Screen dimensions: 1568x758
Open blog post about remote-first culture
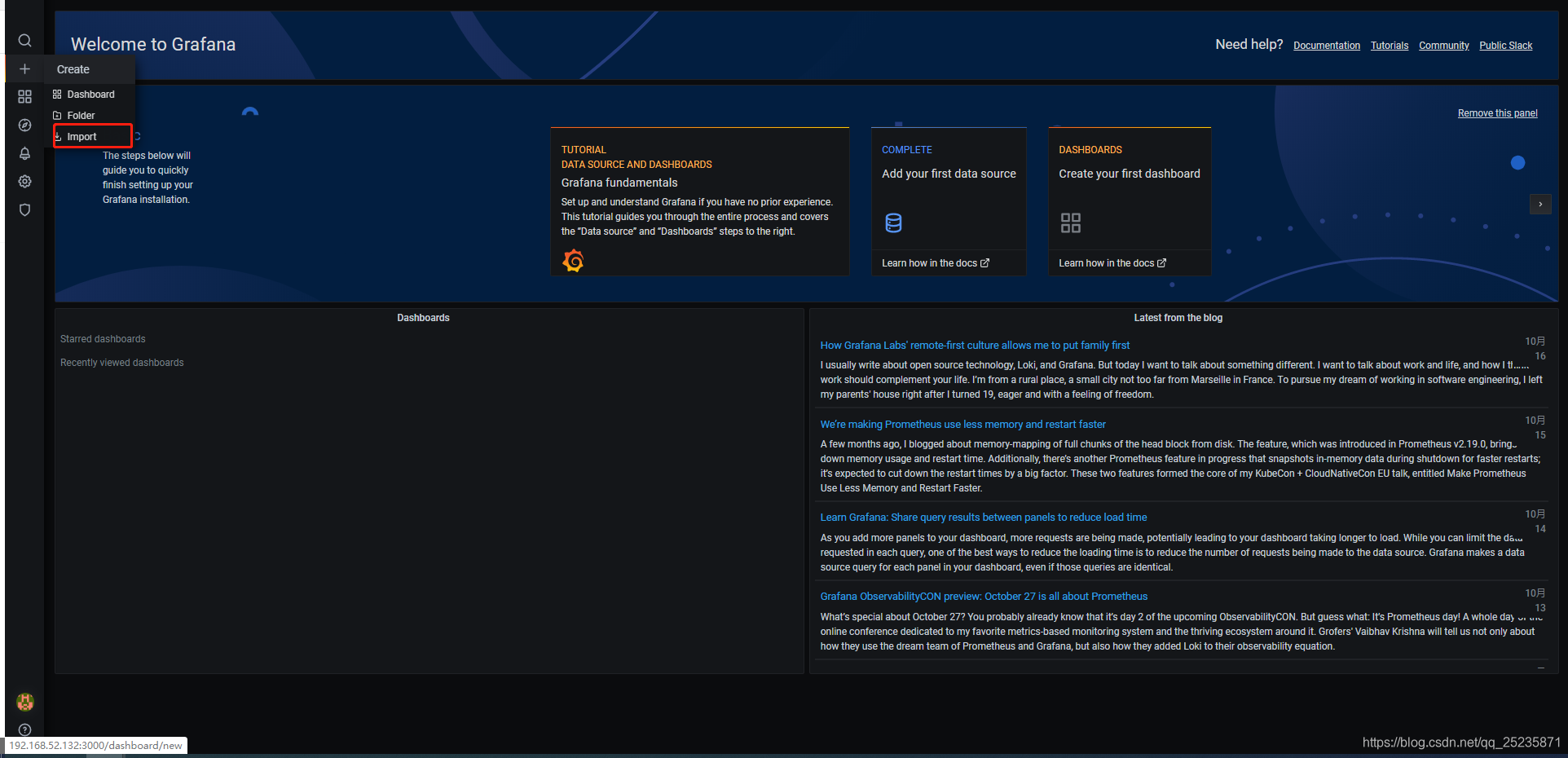(974, 346)
